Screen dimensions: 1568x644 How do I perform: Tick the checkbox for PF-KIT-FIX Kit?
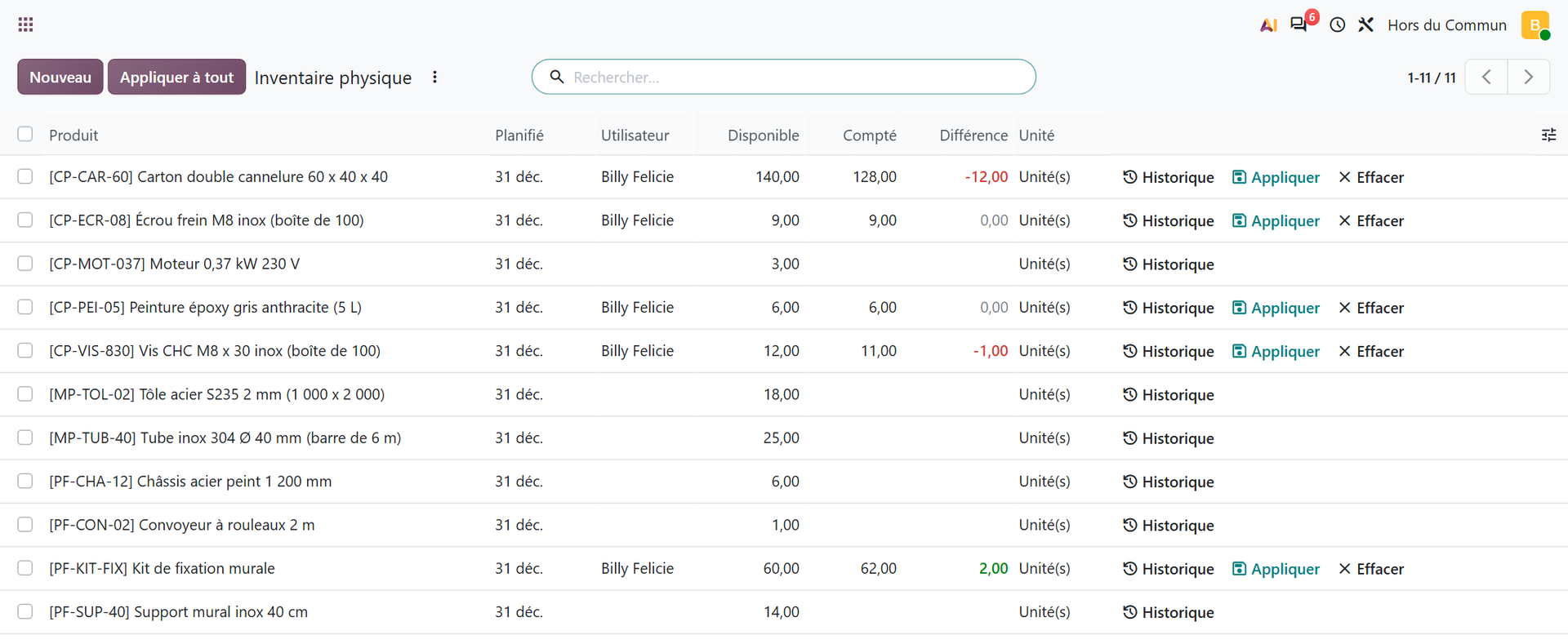[x=25, y=568]
